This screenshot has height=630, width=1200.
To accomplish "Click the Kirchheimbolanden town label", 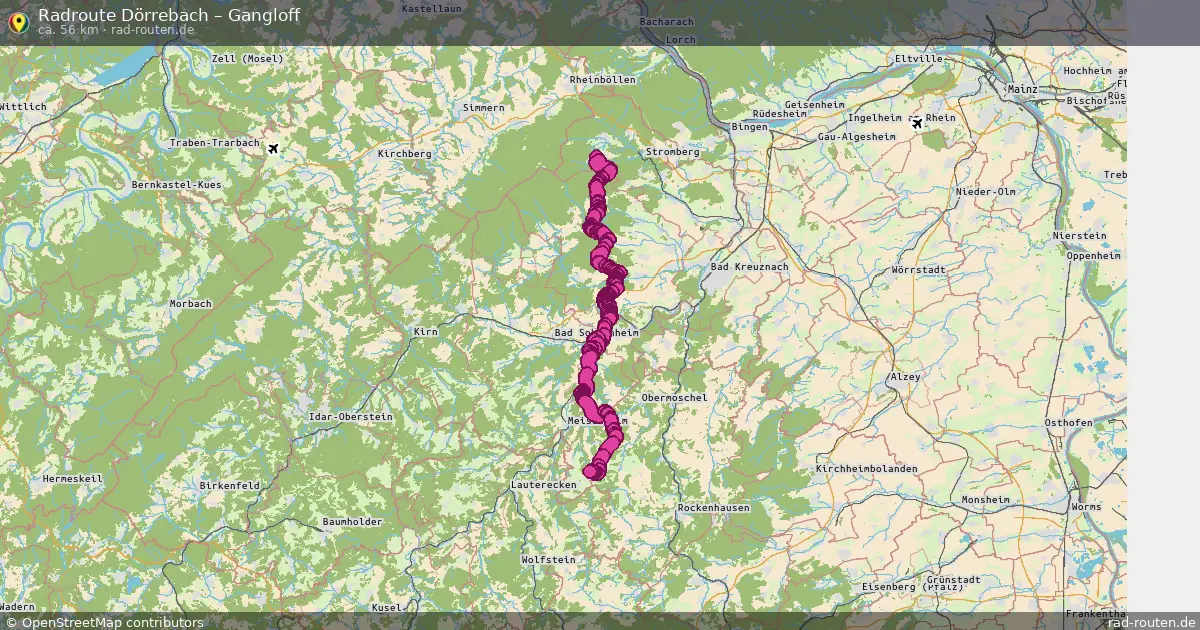I will click(x=869, y=468).
